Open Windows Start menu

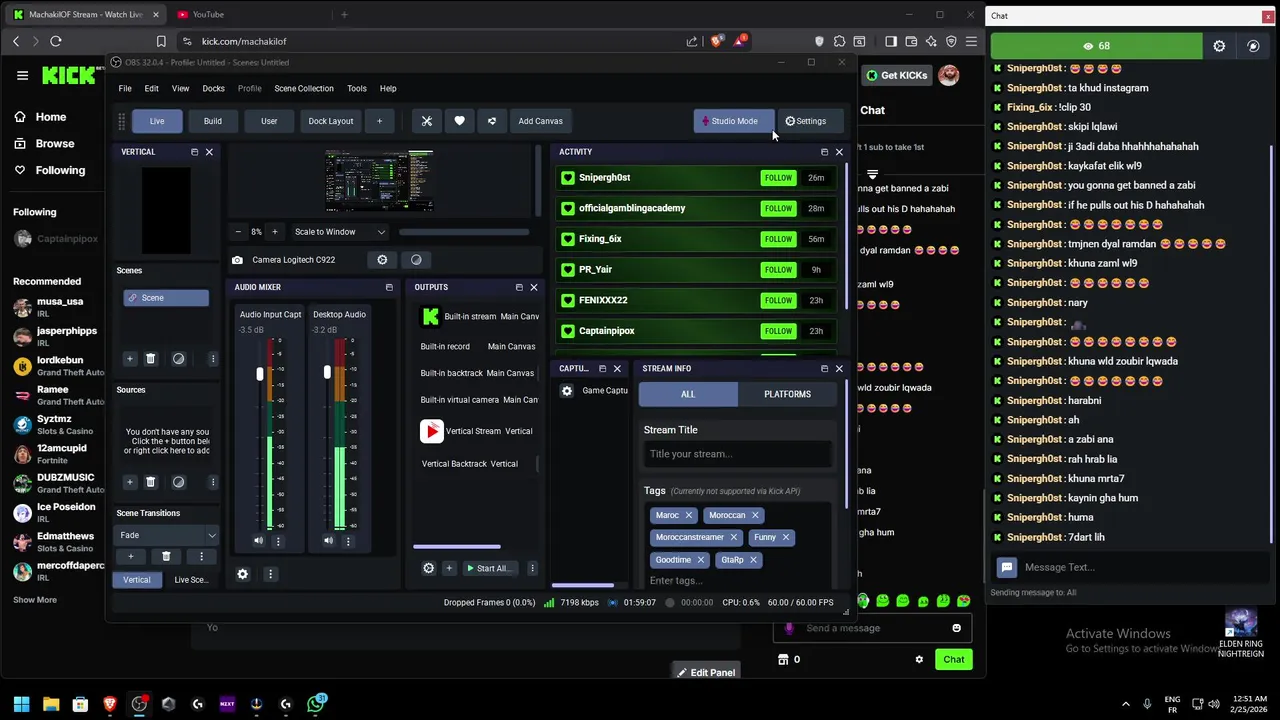coord(22,704)
